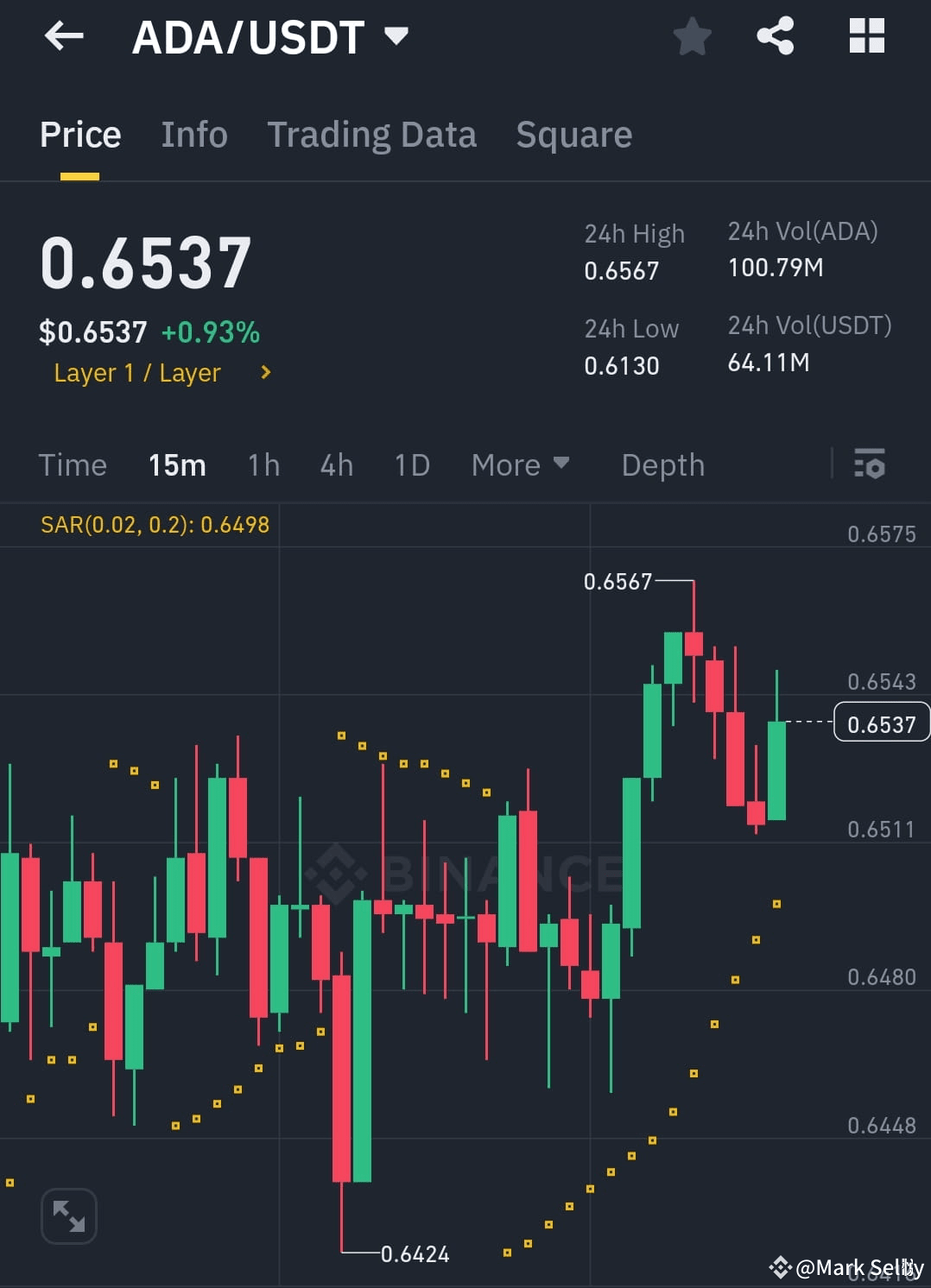Viewport: 931px width, 1288px height.
Task: View the Depth chart
Action: 662,464
